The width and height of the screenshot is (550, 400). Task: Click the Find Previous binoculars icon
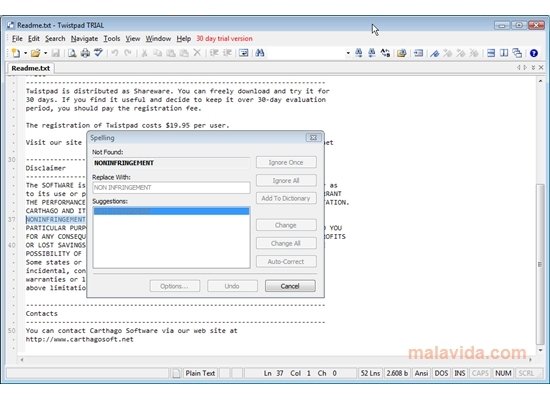(x=372, y=53)
